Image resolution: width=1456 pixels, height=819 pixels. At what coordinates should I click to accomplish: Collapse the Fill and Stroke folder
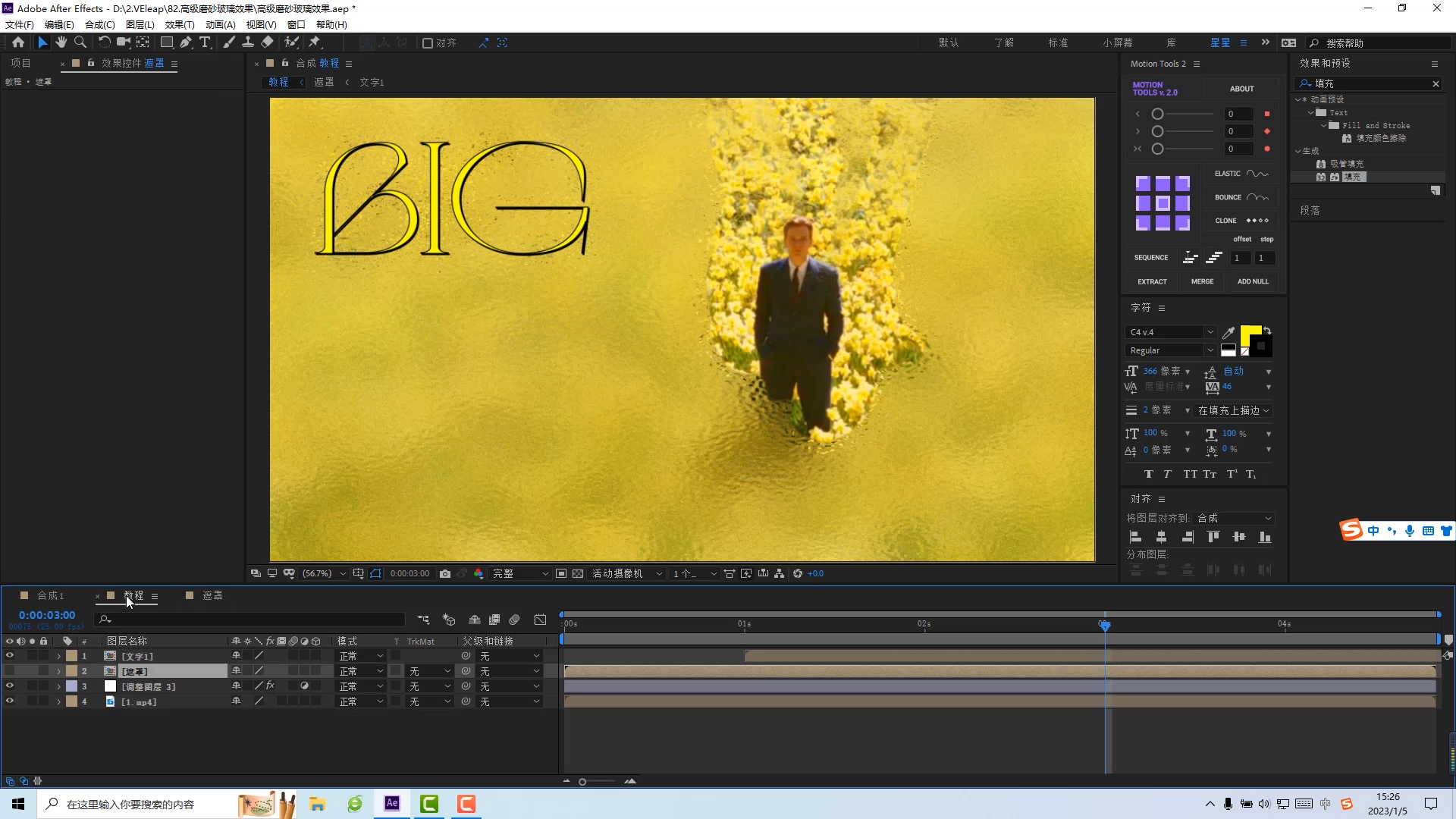1324,125
